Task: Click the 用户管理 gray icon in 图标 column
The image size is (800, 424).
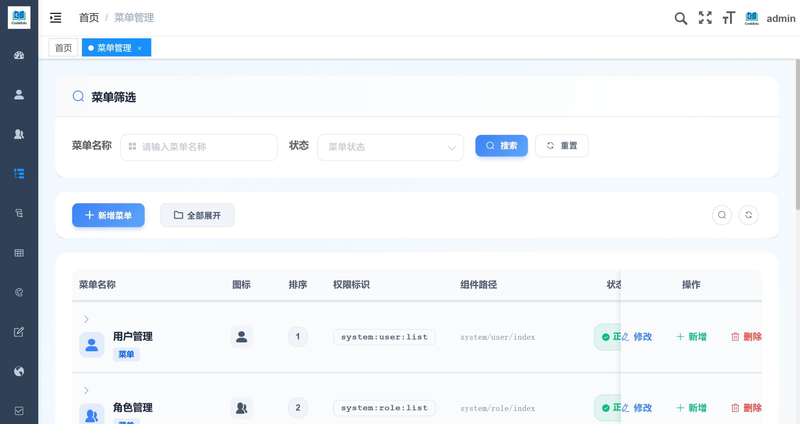Action: [x=241, y=337]
